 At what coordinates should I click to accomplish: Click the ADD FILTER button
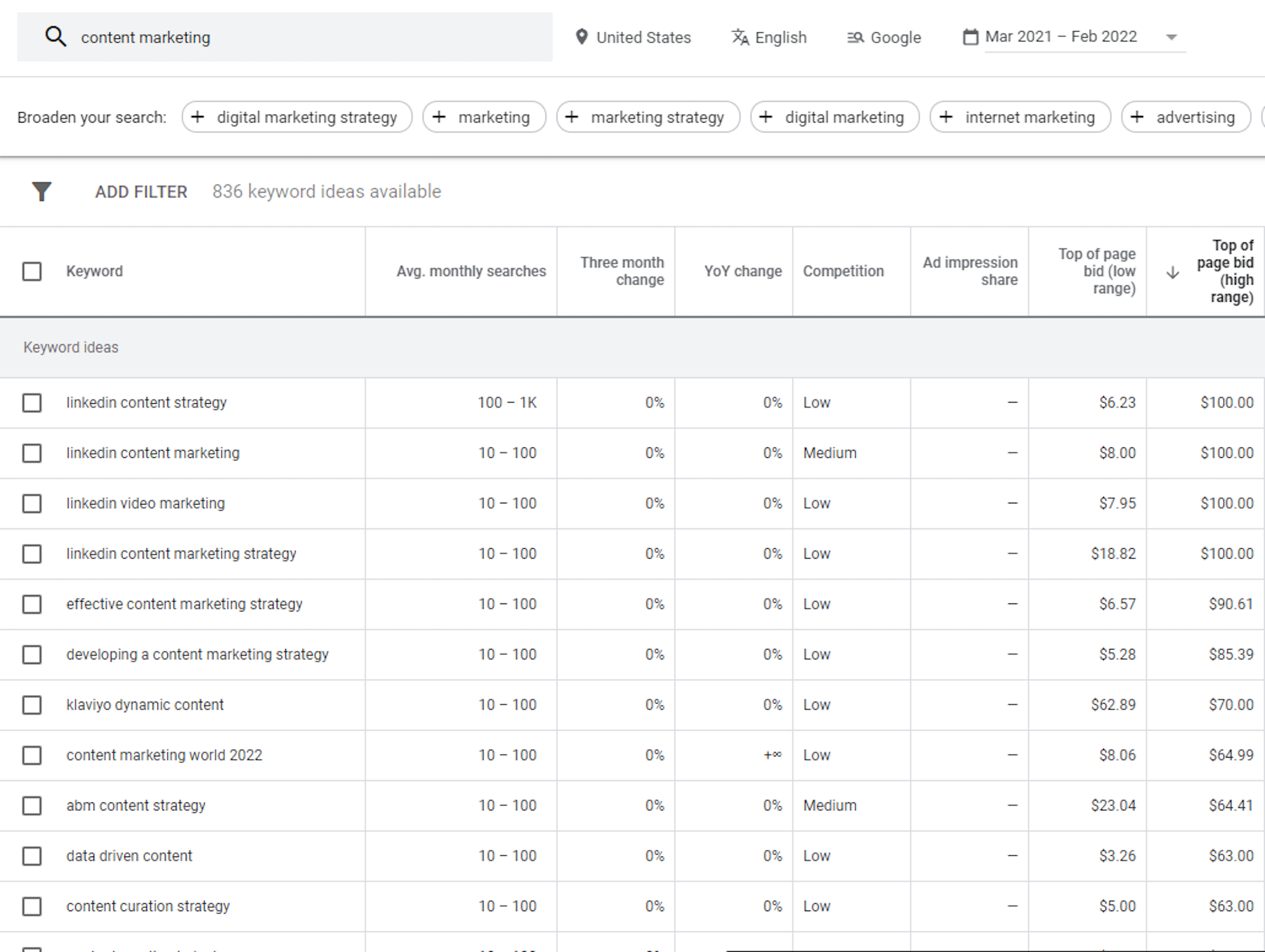pos(140,191)
